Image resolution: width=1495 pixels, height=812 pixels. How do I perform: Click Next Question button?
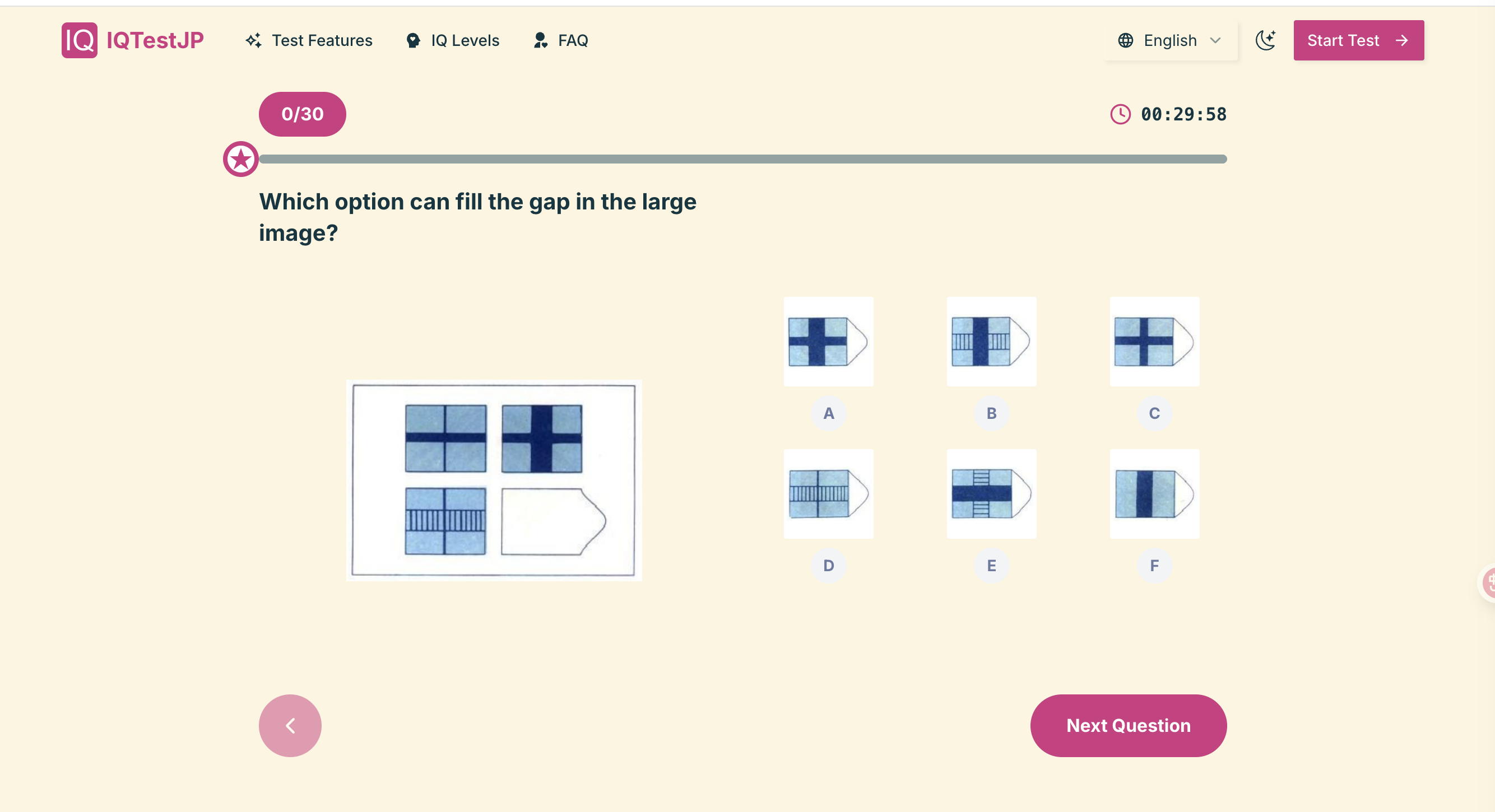[x=1128, y=726]
